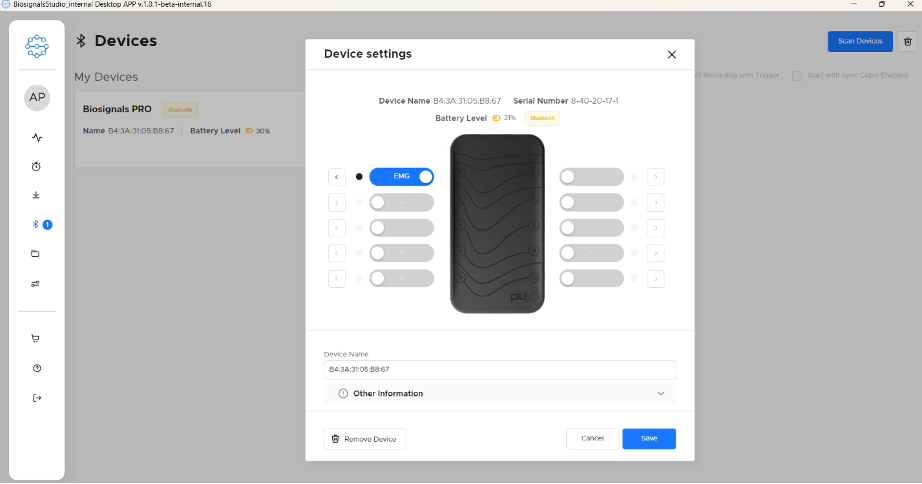
Task: Click the left arrow for channel 3
Action: 336,228
